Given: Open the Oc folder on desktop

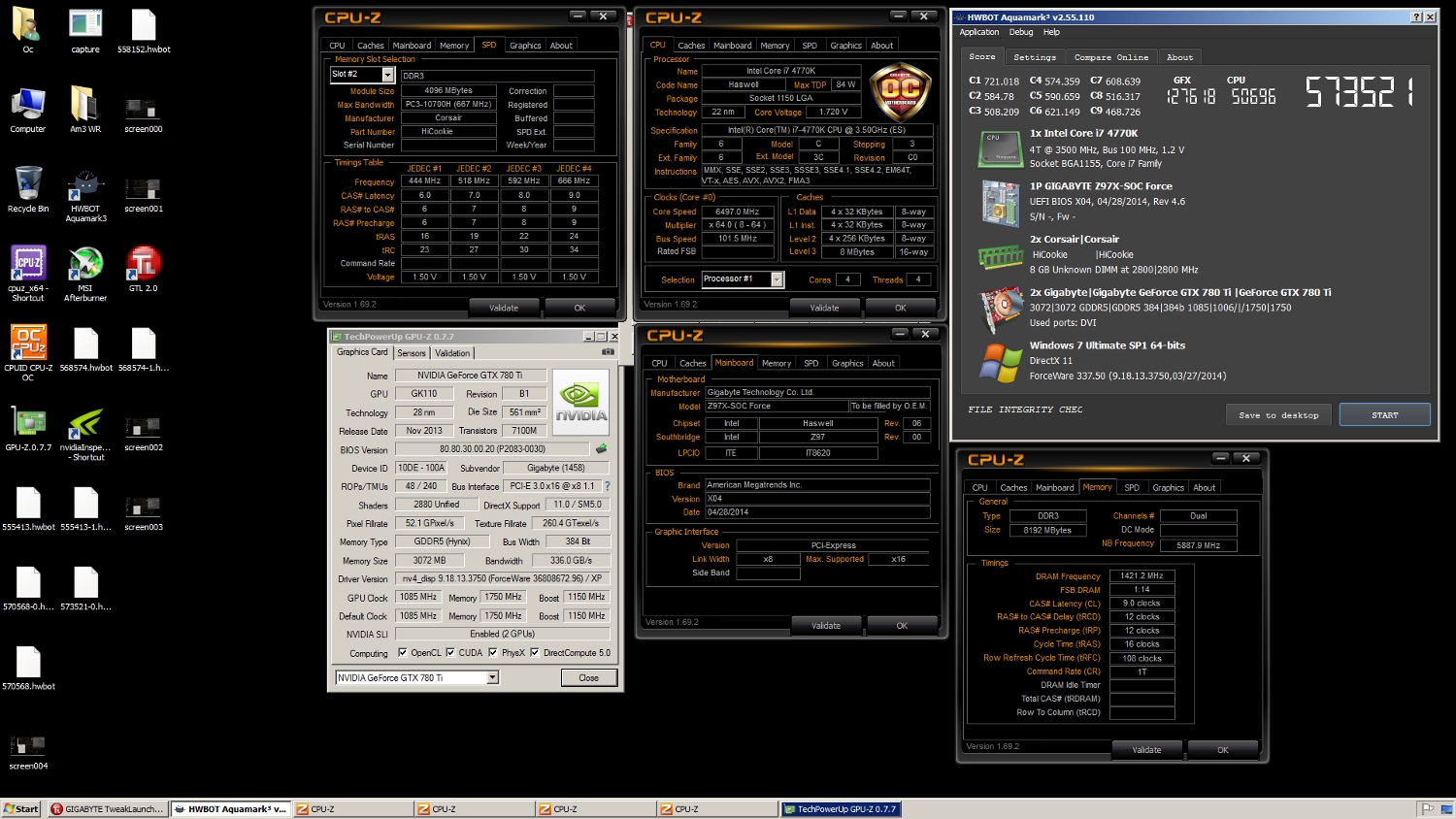Looking at the screenshot, I should click(27, 30).
